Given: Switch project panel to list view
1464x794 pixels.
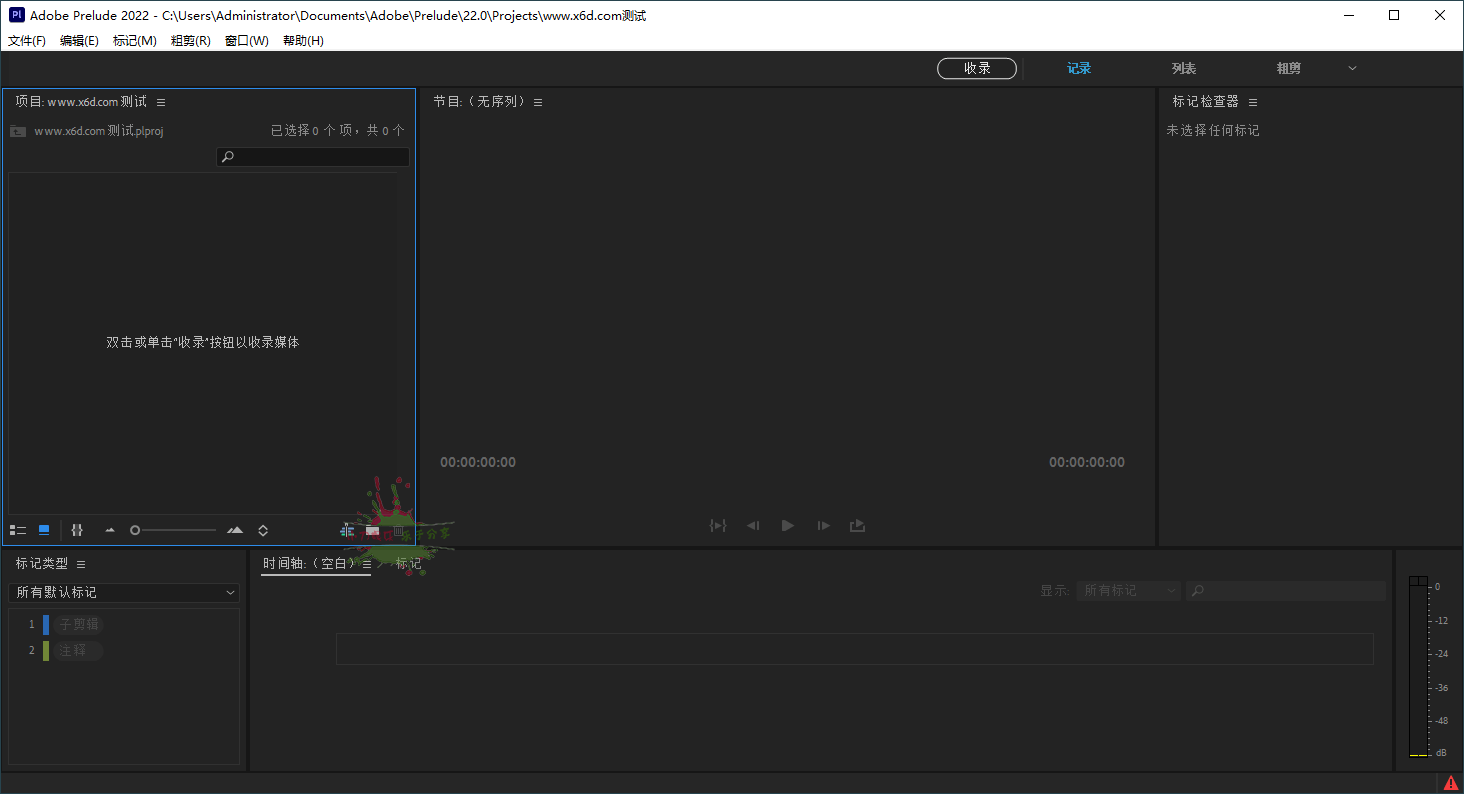Looking at the screenshot, I should click(18, 530).
